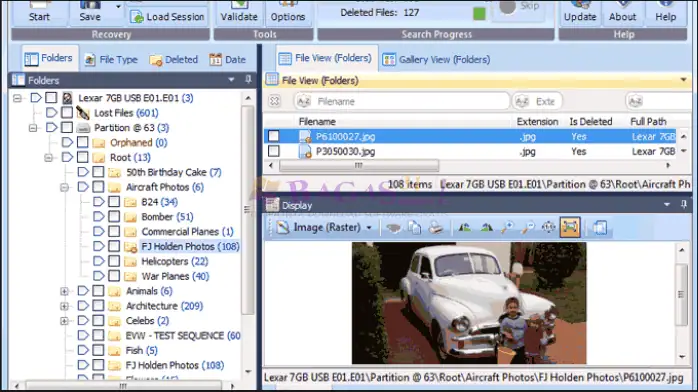Screen dimensions: 698x392
Task: Switch to the Date tab
Action: tap(227, 60)
